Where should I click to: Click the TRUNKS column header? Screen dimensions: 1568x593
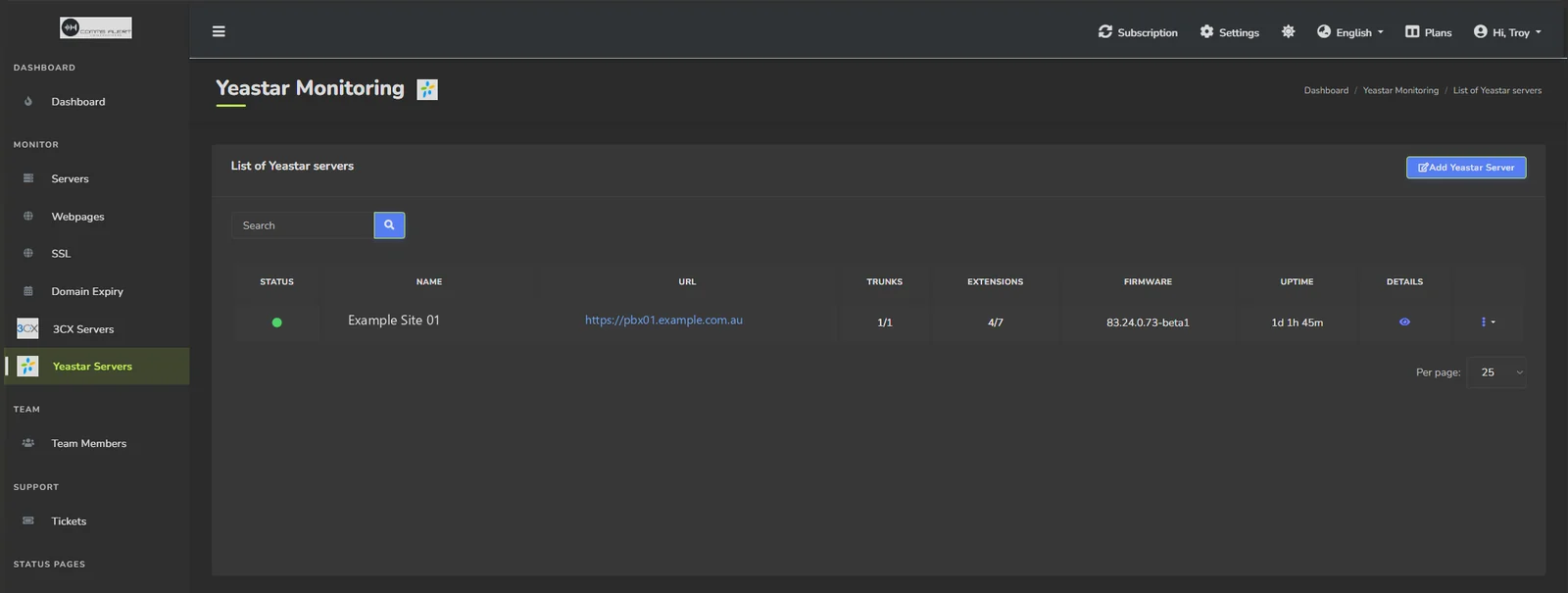[885, 282]
